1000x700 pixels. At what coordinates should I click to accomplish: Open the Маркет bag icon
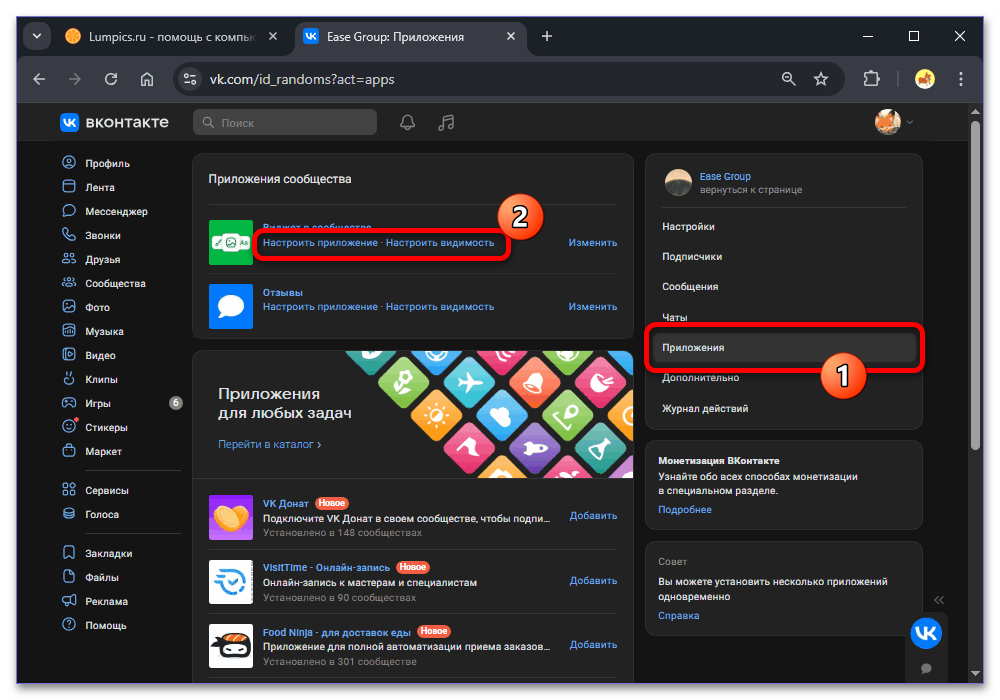pyautogui.click(x=69, y=451)
